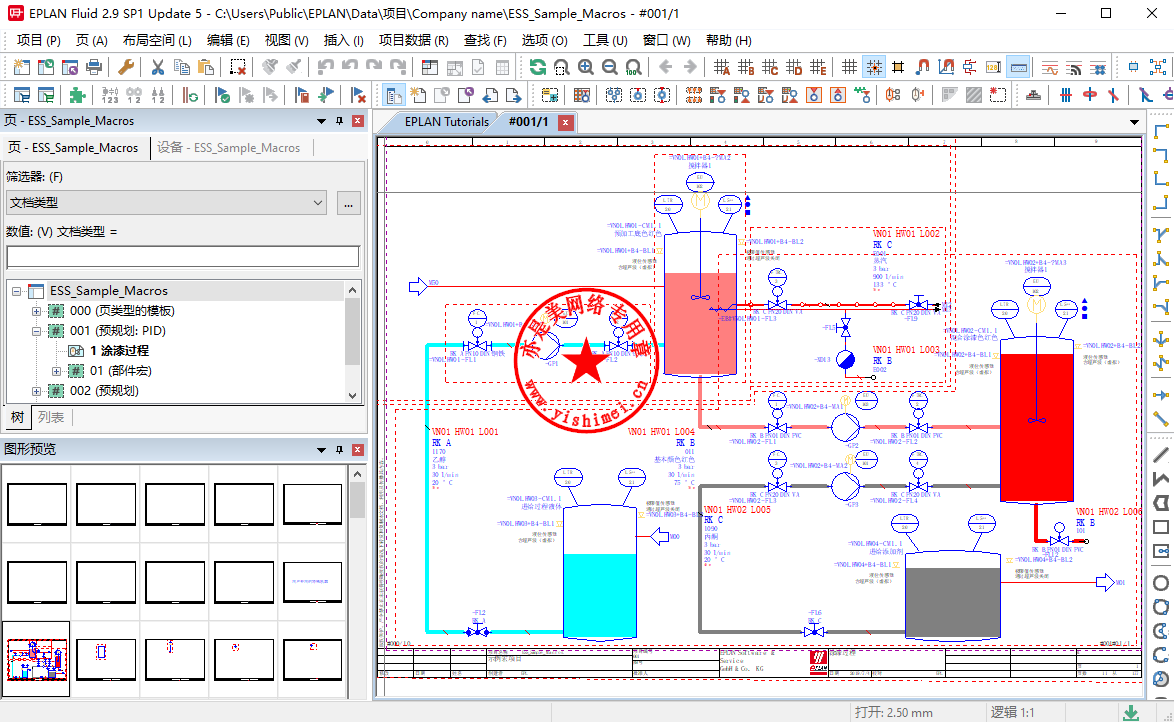Click the zoom 100% magnifier icon
The width and height of the screenshot is (1174, 722).
click(x=633, y=67)
